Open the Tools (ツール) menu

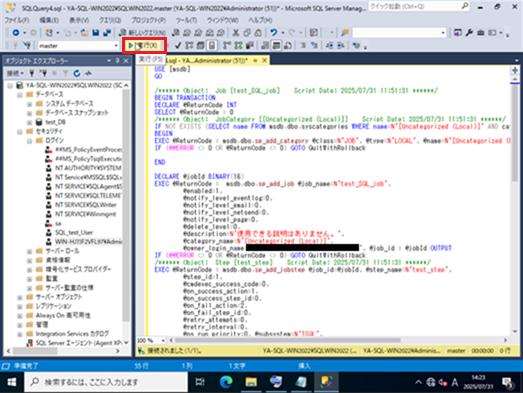pyautogui.click(x=186, y=20)
